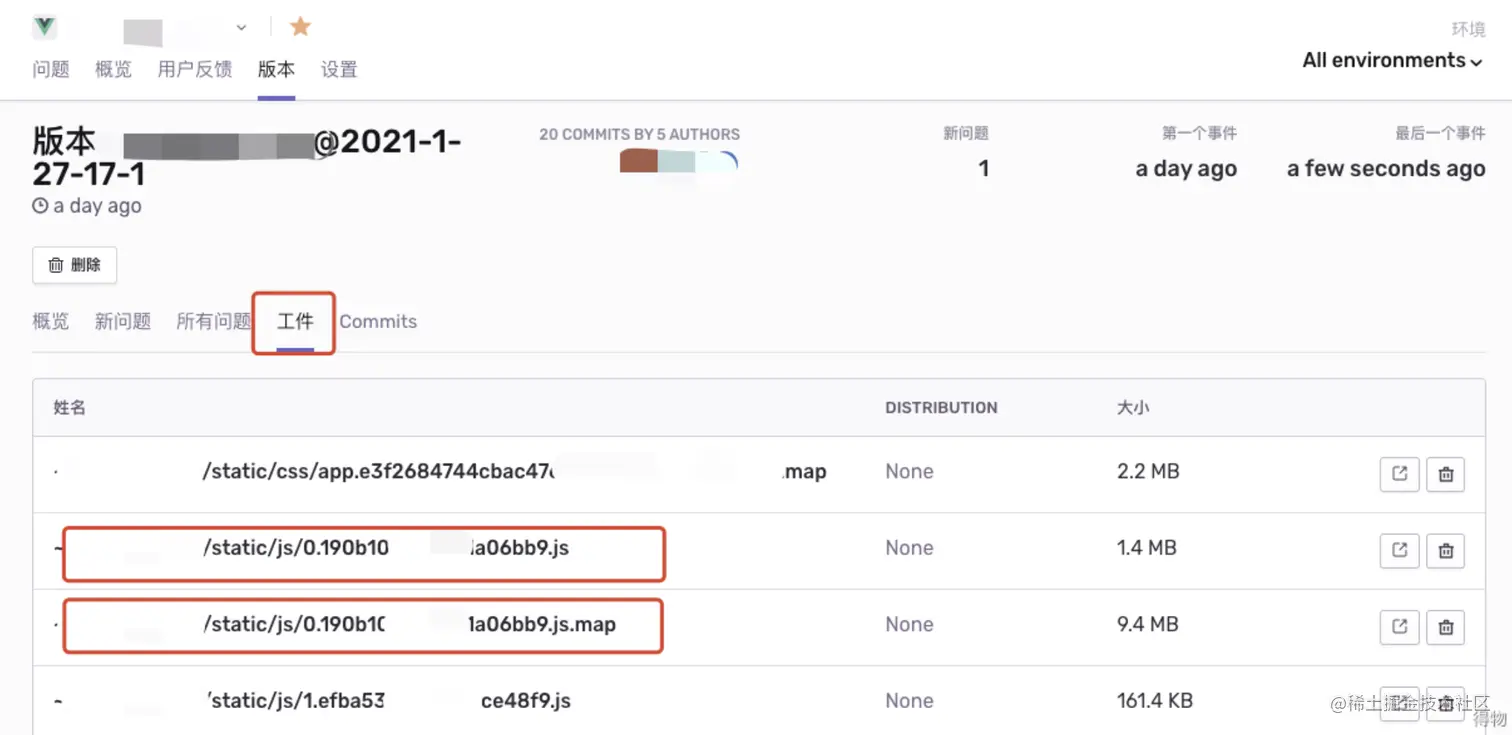The height and width of the screenshot is (735, 1512).
Task: Switch to the Commits sub-tab
Action: tap(378, 321)
